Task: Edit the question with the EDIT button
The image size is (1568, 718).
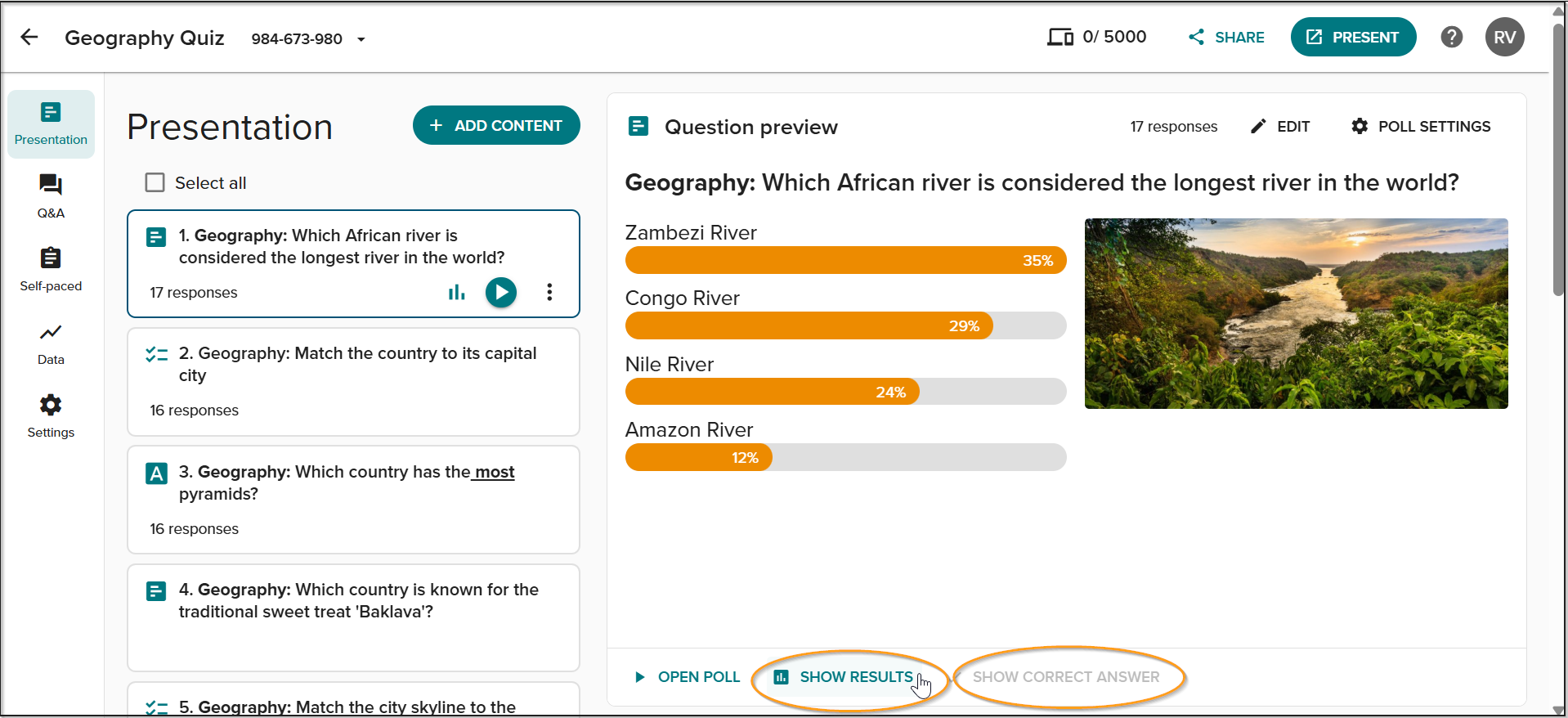Action: (1280, 127)
